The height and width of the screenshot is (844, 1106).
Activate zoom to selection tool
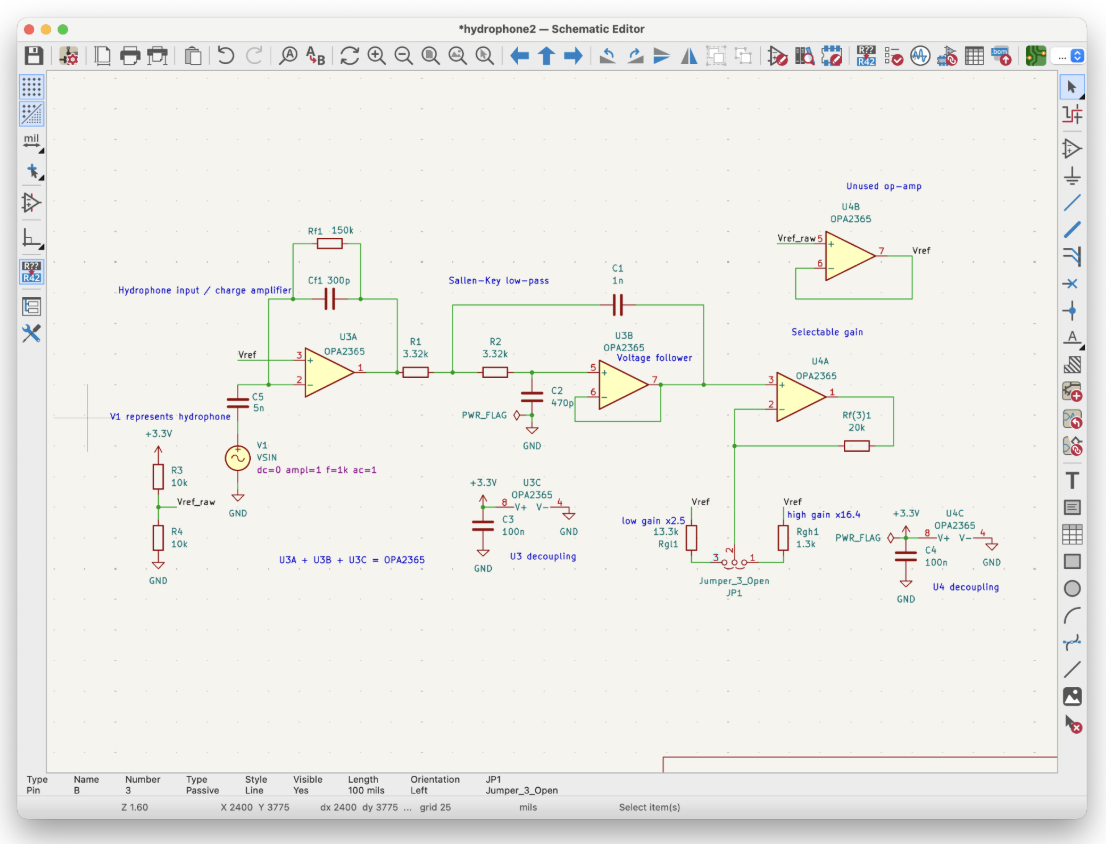485,56
